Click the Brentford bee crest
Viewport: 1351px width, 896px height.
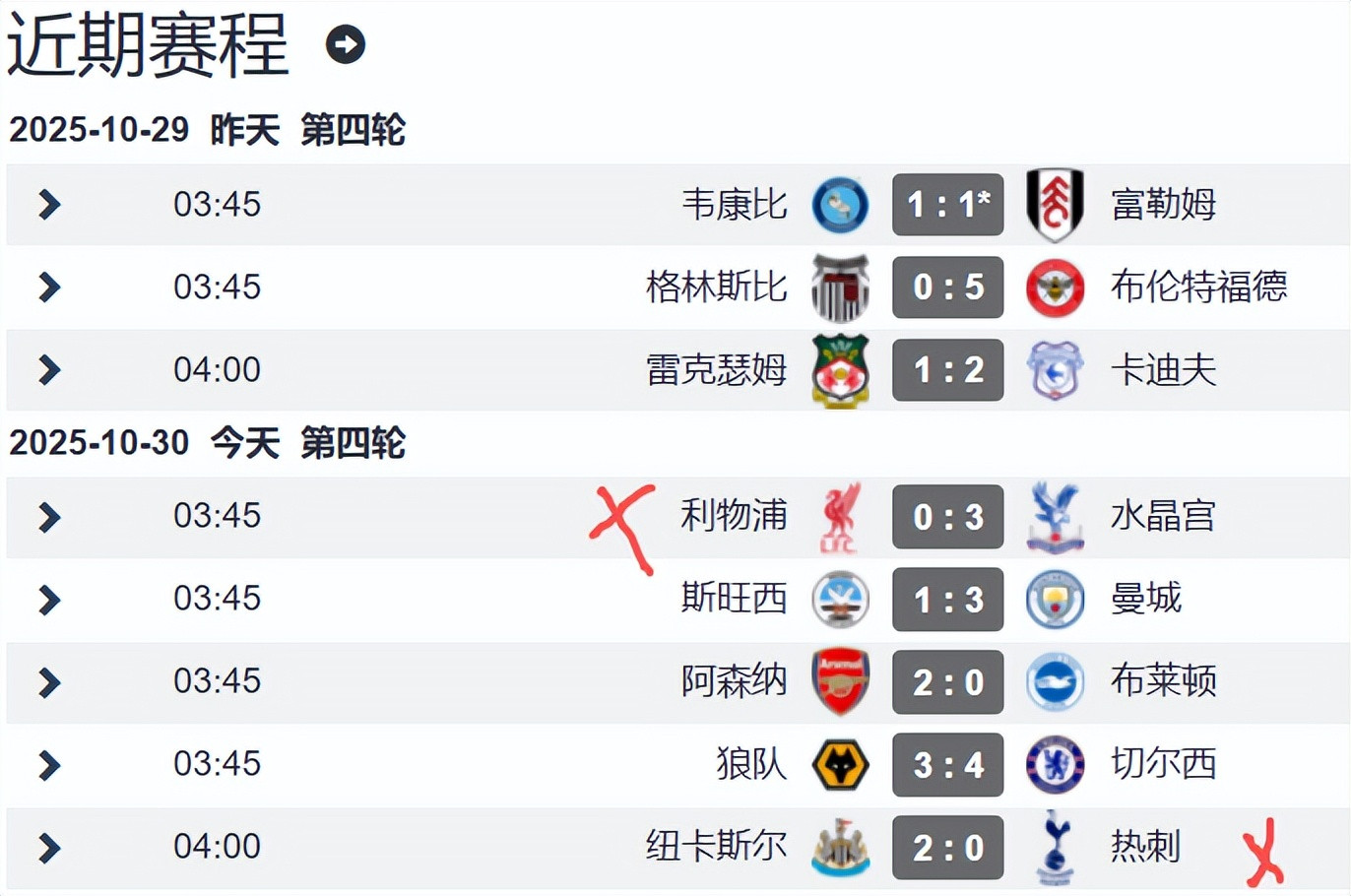1055,288
